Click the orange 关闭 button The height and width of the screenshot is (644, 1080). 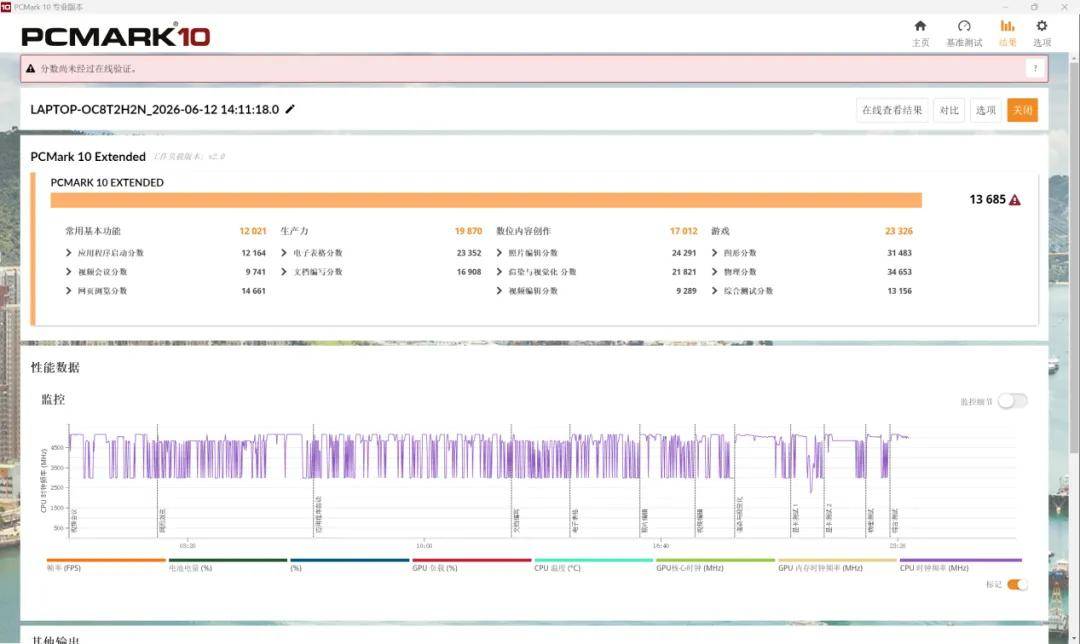(1022, 110)
